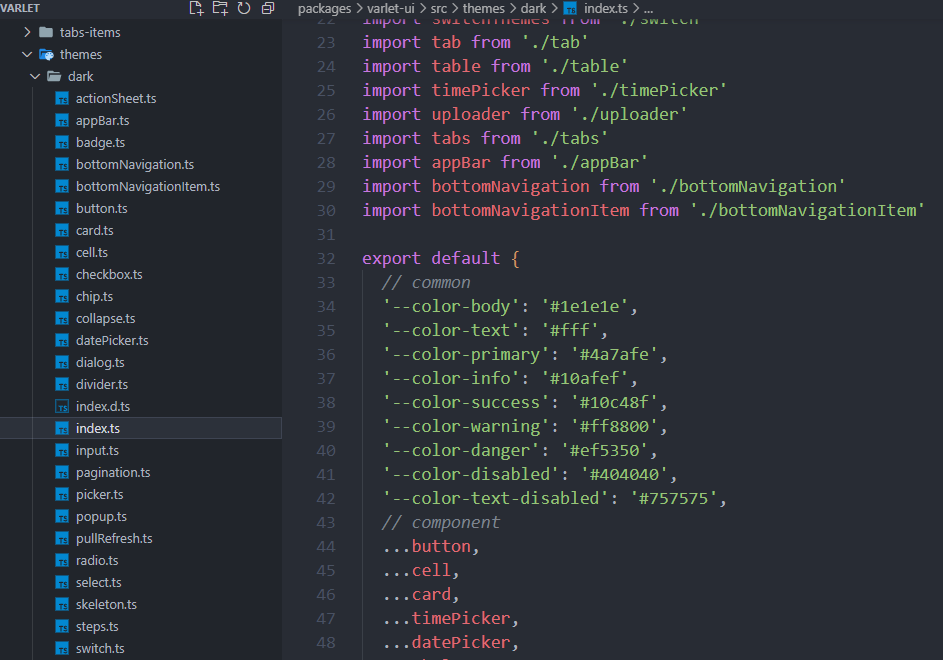Click 'index.ts' in the breadcrumb
The image size is (943, 660).
tap(606, 8)
